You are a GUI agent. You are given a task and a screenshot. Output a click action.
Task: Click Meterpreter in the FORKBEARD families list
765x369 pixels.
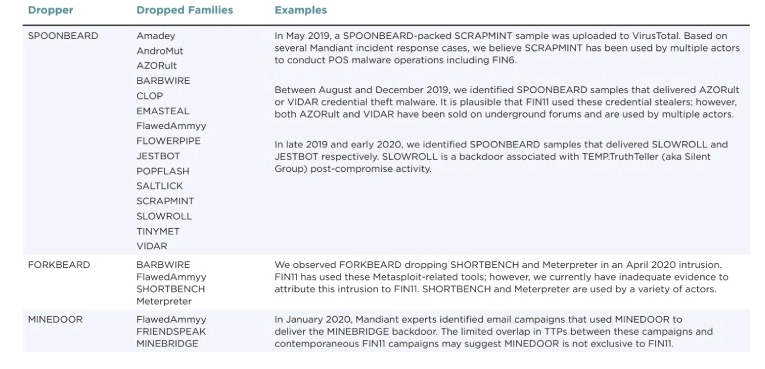pos(164,301)
